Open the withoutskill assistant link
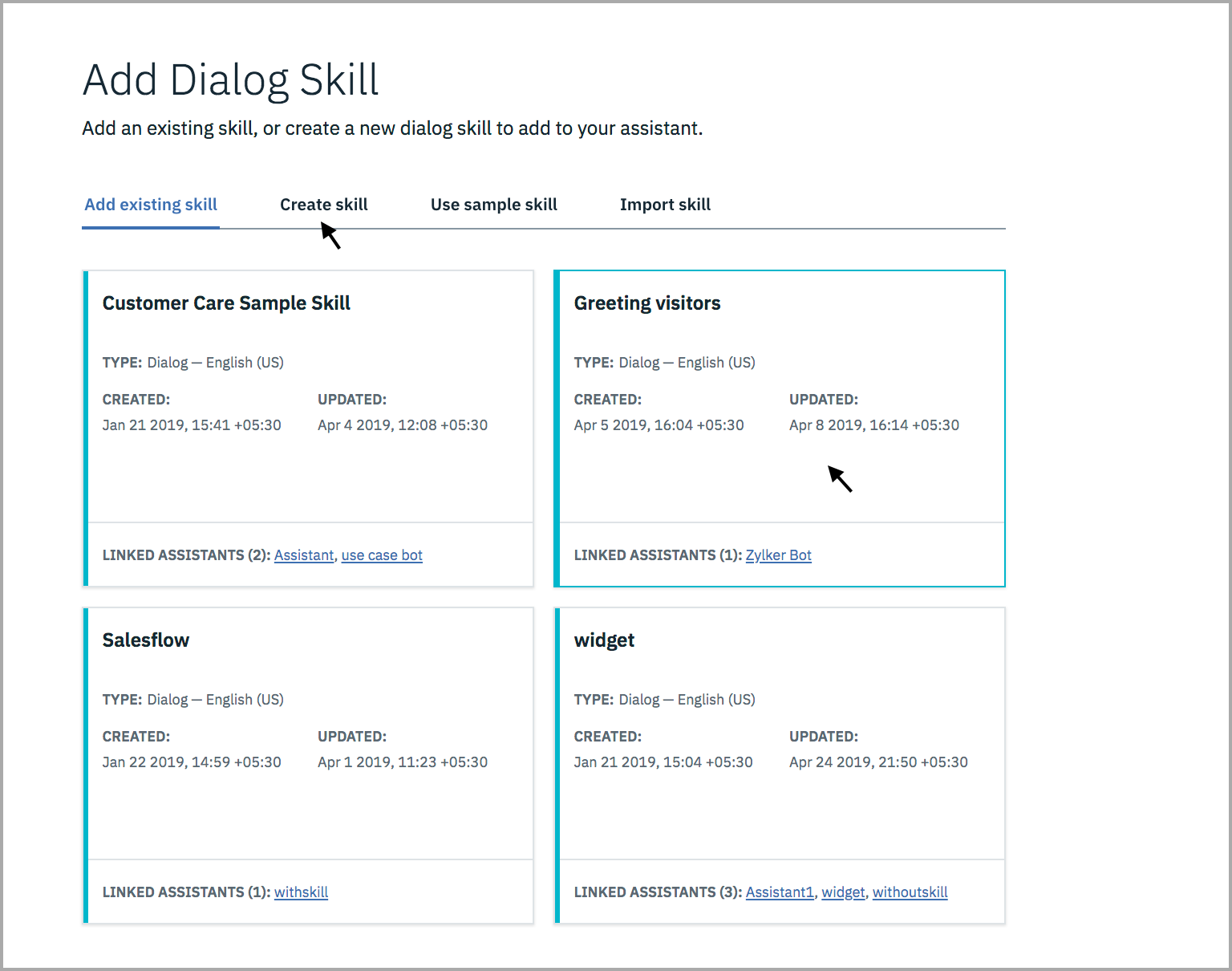The width and height of the screenshot is (1232, 971). click(x=910, y=892)
